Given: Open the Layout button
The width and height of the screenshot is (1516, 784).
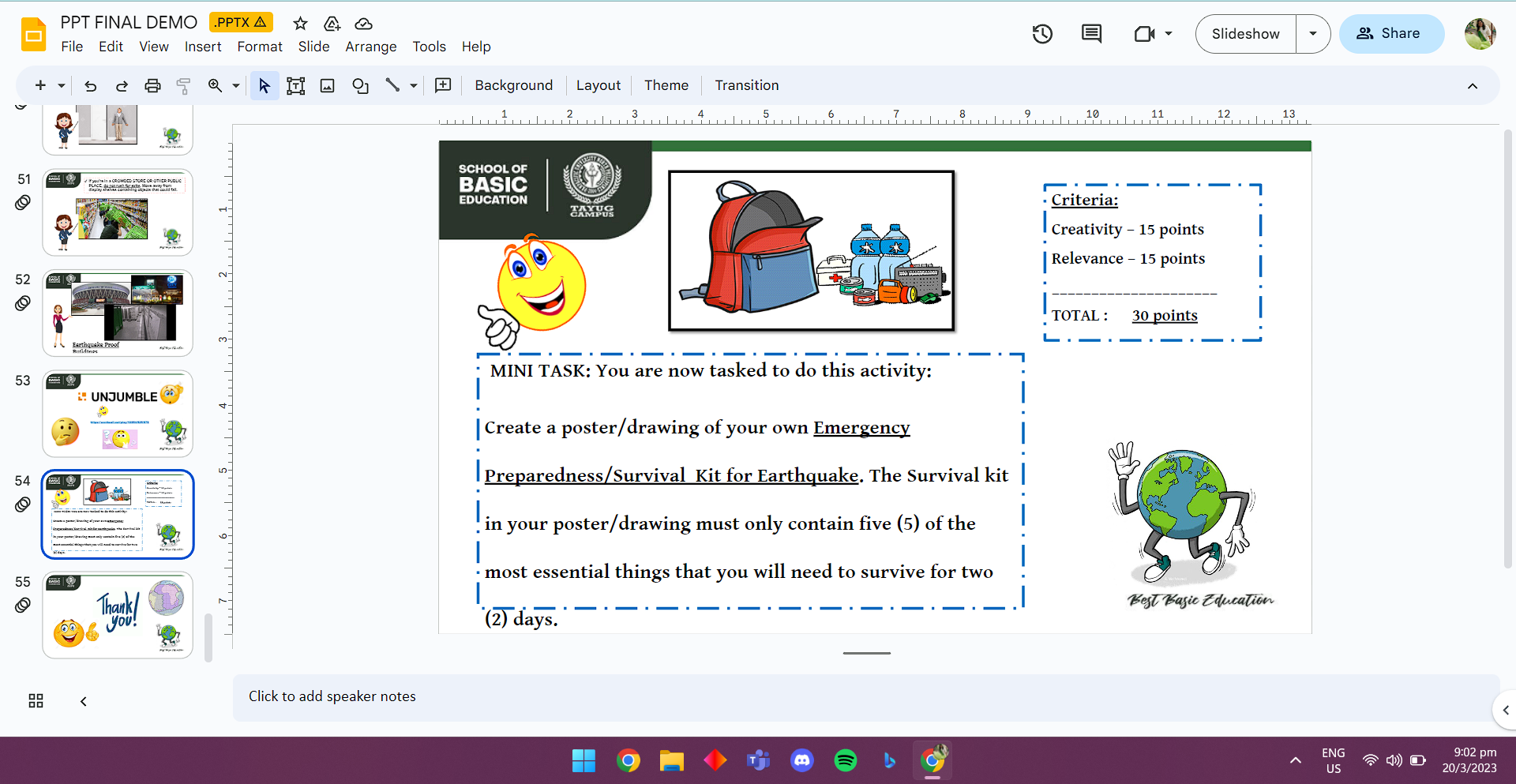Looking at the screenshot, I should 599,85.
